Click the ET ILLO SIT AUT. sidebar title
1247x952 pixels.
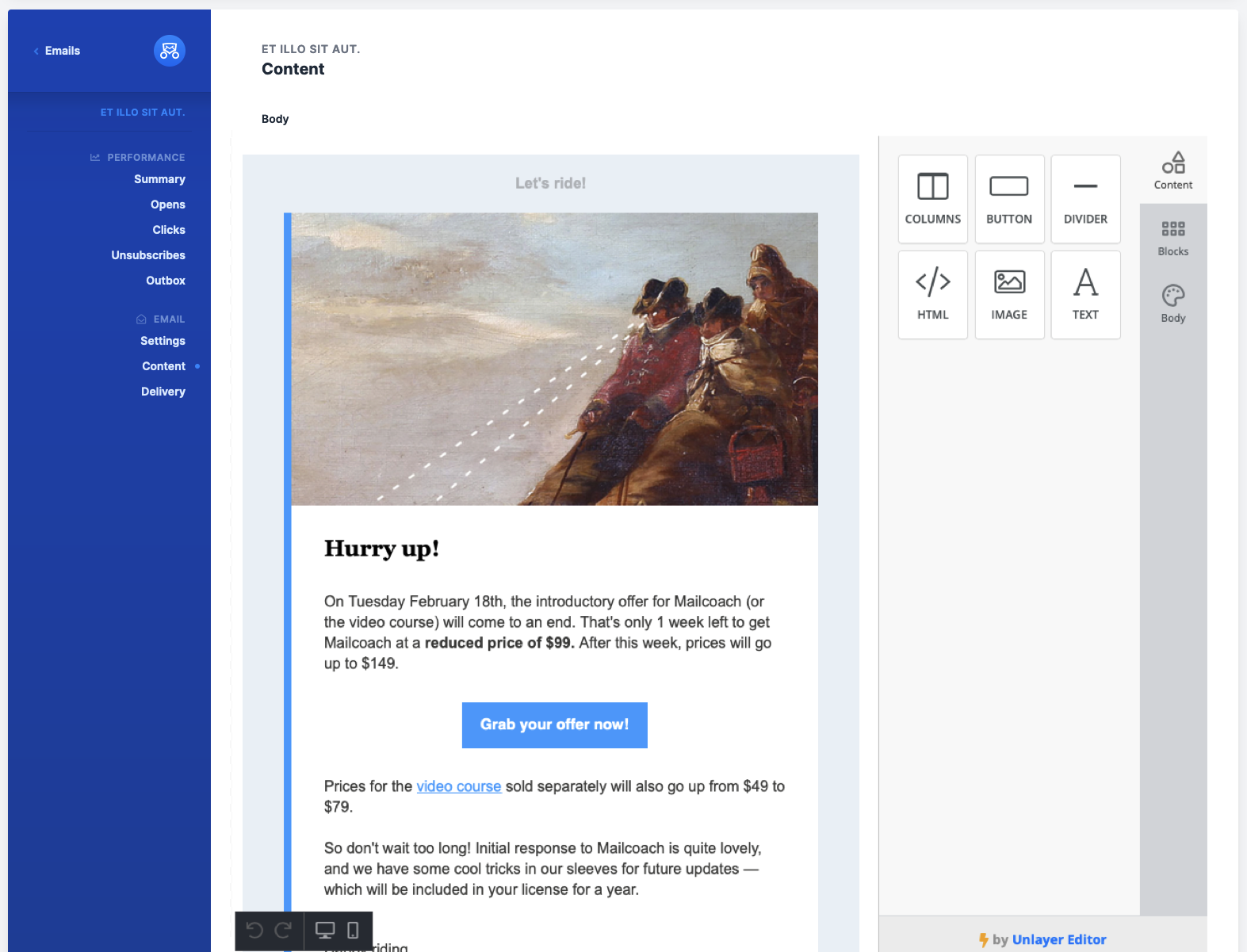coord(143,113)
